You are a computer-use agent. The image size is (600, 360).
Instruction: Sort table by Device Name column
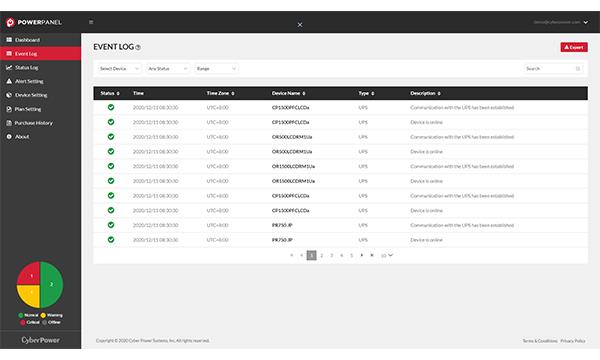pos(289,93)
